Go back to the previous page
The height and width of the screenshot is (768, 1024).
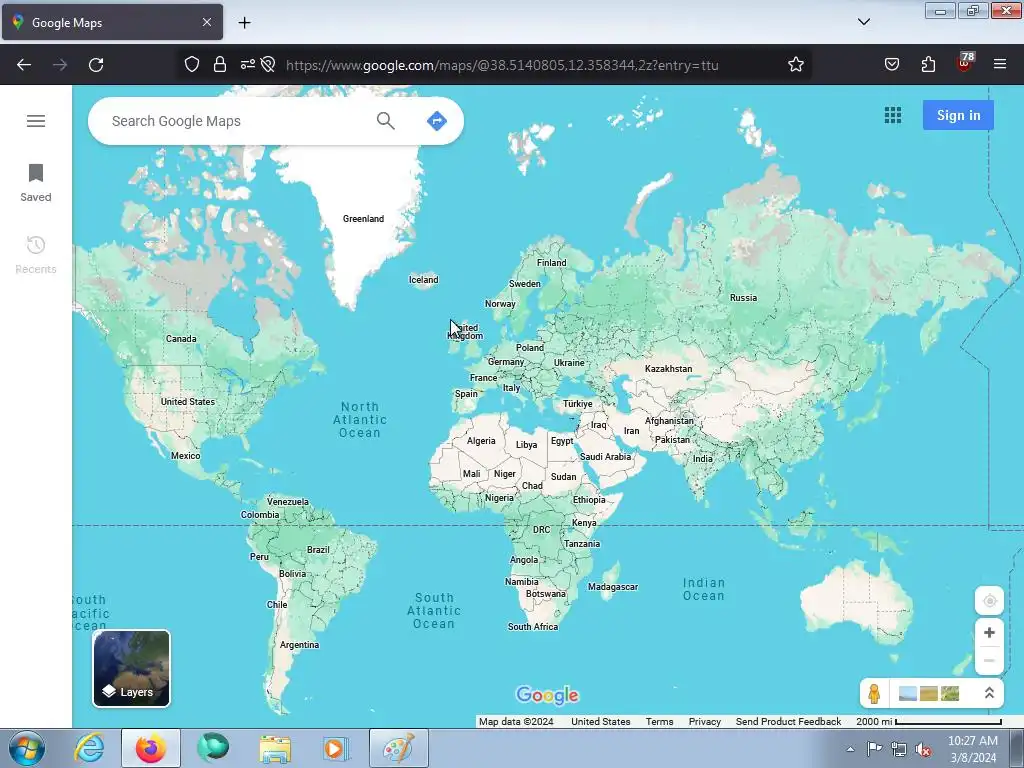pyautogui.click(x=24, y=65)
